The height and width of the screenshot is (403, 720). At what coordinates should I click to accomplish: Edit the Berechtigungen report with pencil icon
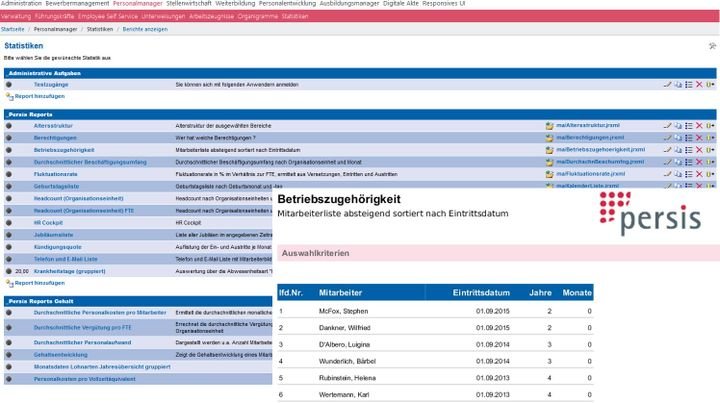tap(667, 138)
